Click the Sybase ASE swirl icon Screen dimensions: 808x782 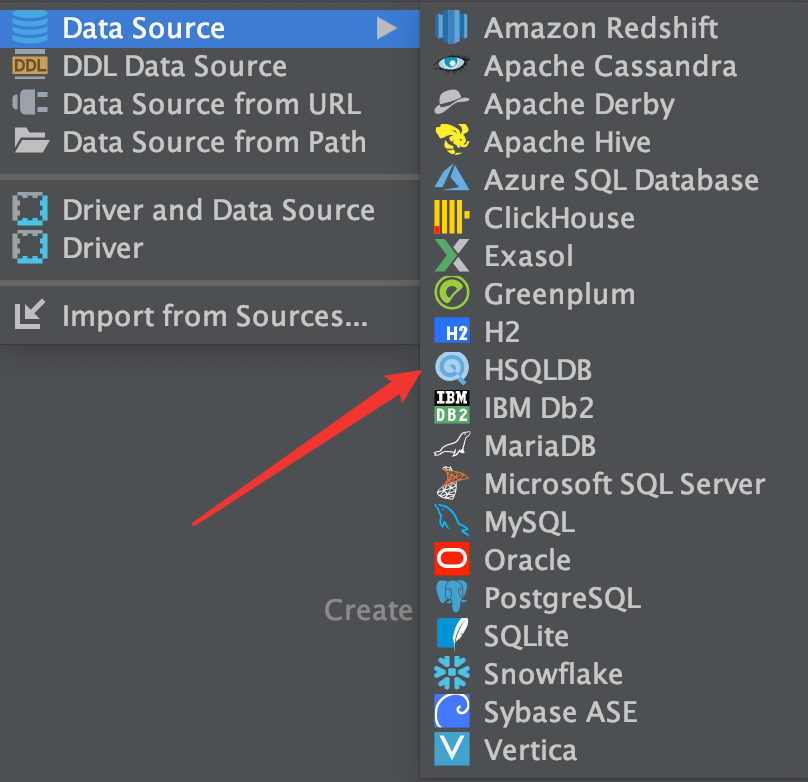coord(451,711)
